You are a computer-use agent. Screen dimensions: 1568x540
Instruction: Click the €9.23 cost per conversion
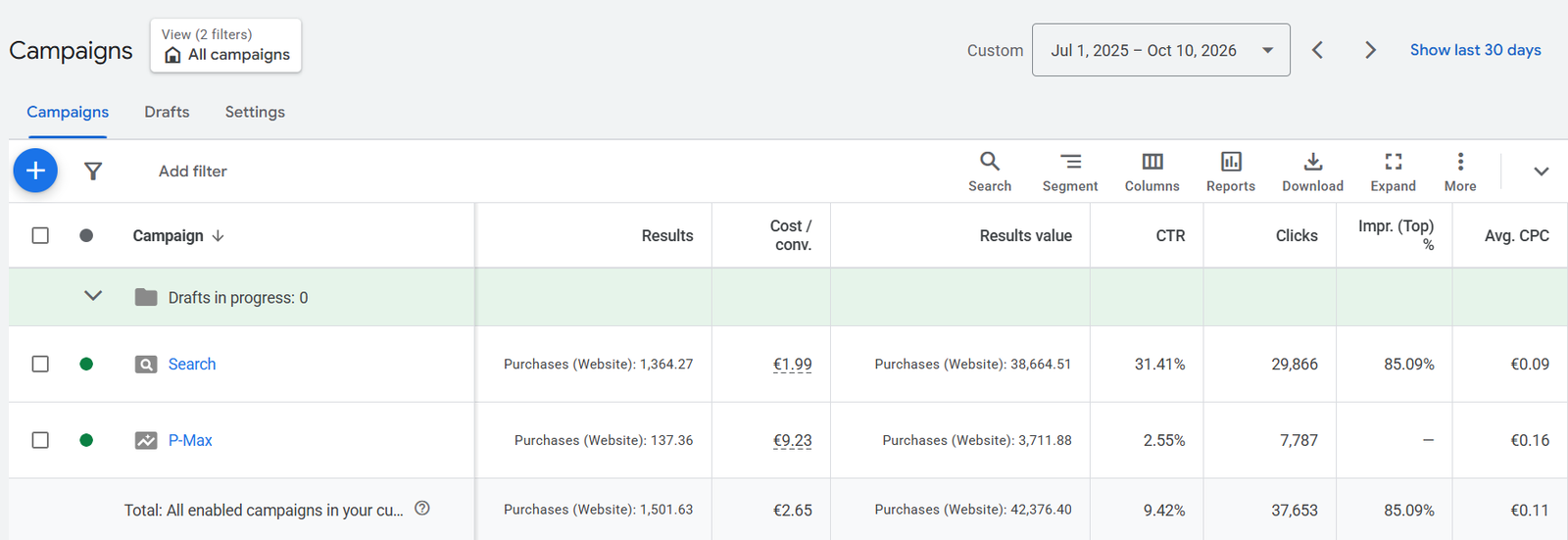(x=792, y=441)
